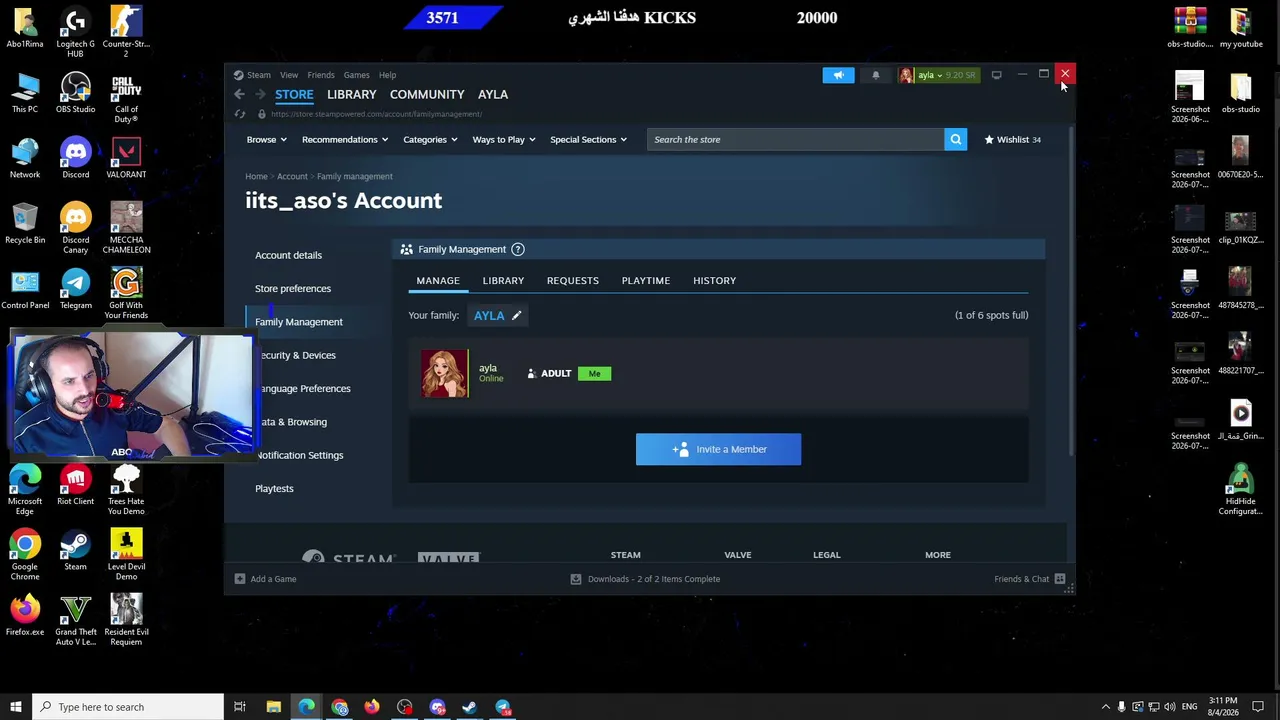Open Steam announcements megaphone button

tap(838, 75)
